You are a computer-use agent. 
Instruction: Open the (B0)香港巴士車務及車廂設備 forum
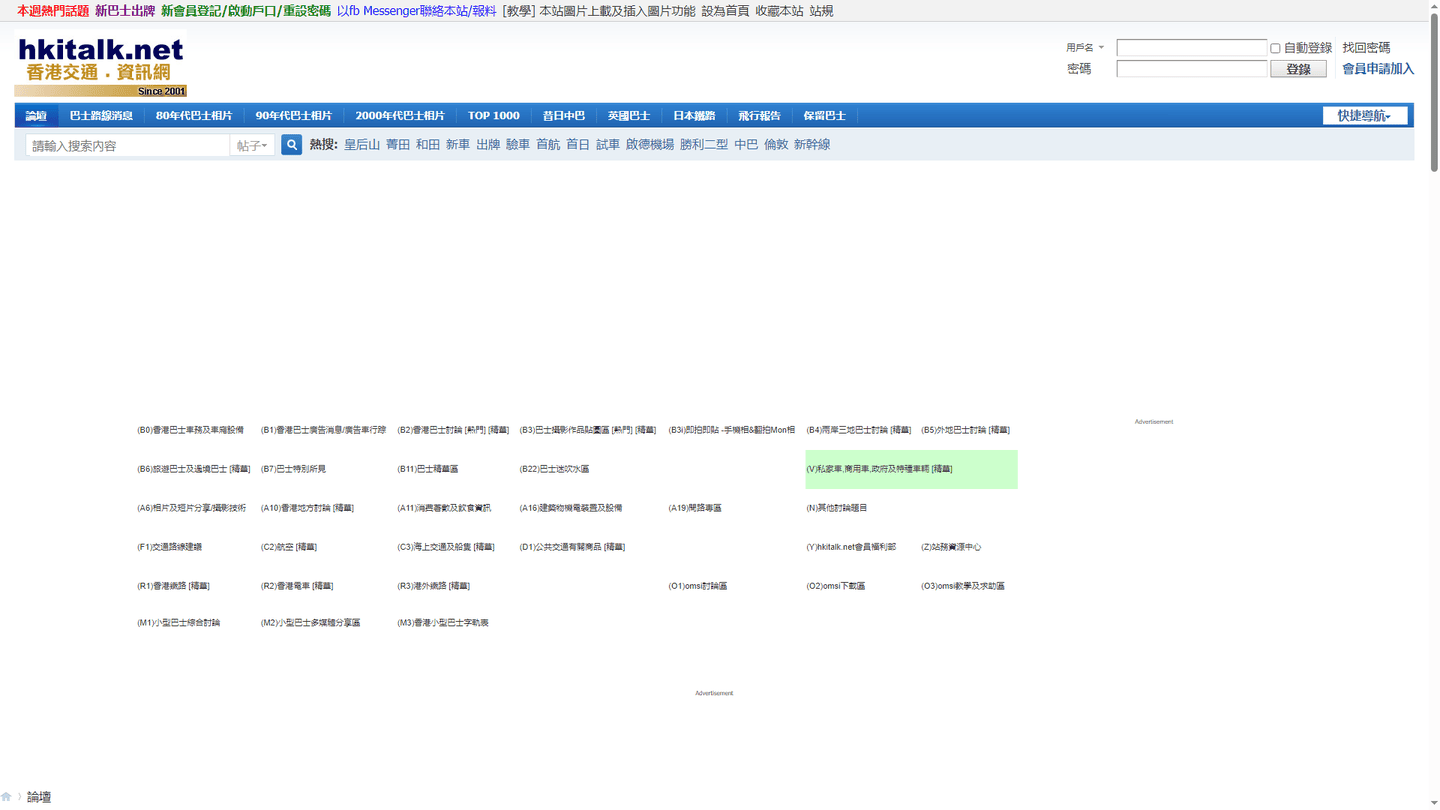(190, 430)
